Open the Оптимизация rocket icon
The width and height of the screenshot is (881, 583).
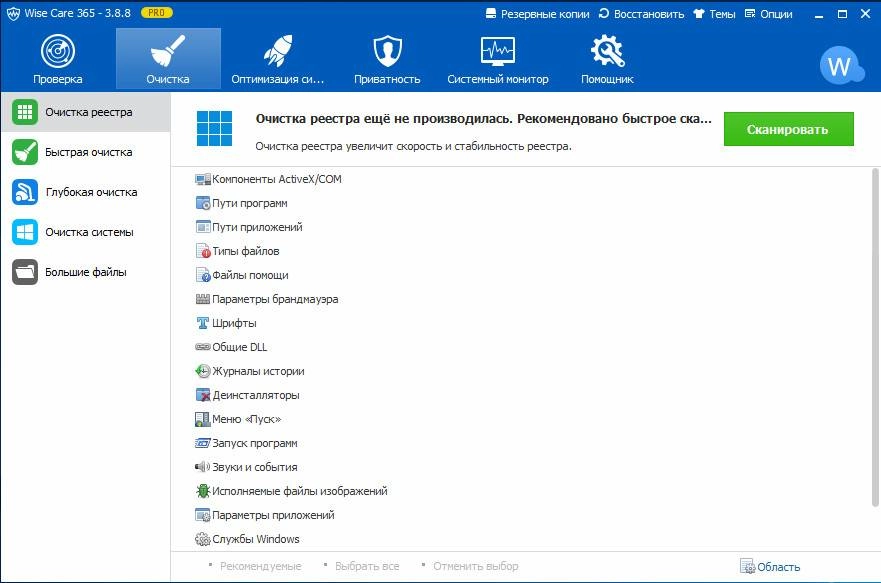click(278, 51)
